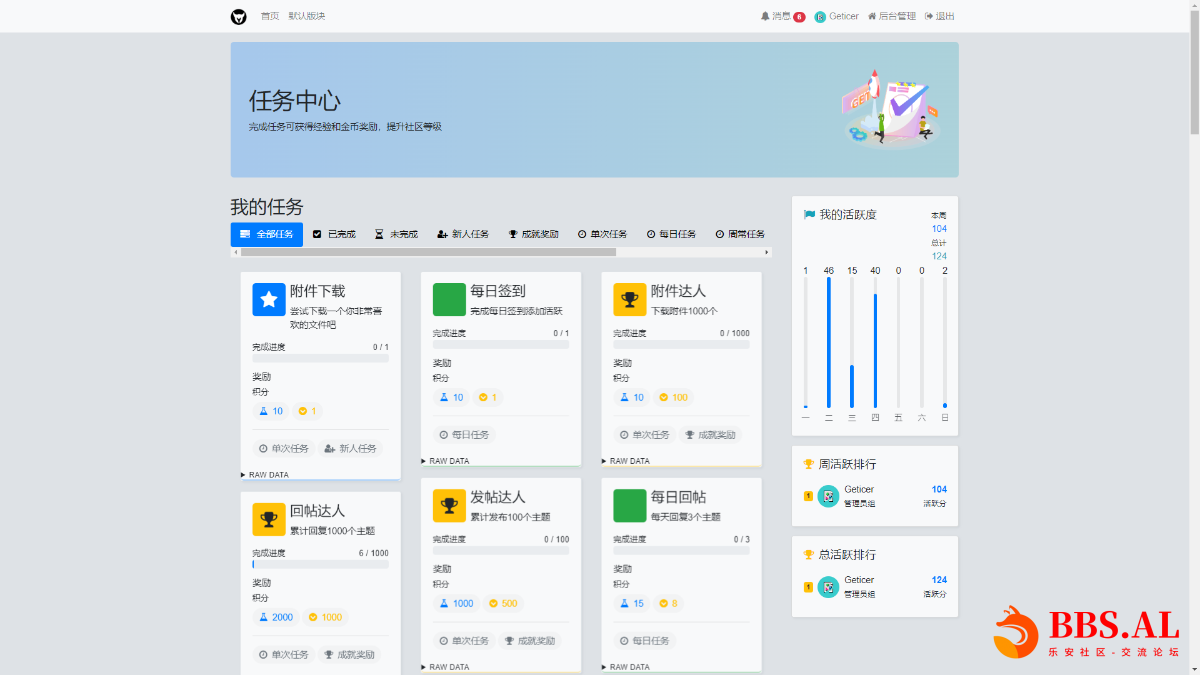This screenshot has height=675, width=1200.
Task: Click the 15 experience reward on 每日回帖
Action: pos(632,603)
